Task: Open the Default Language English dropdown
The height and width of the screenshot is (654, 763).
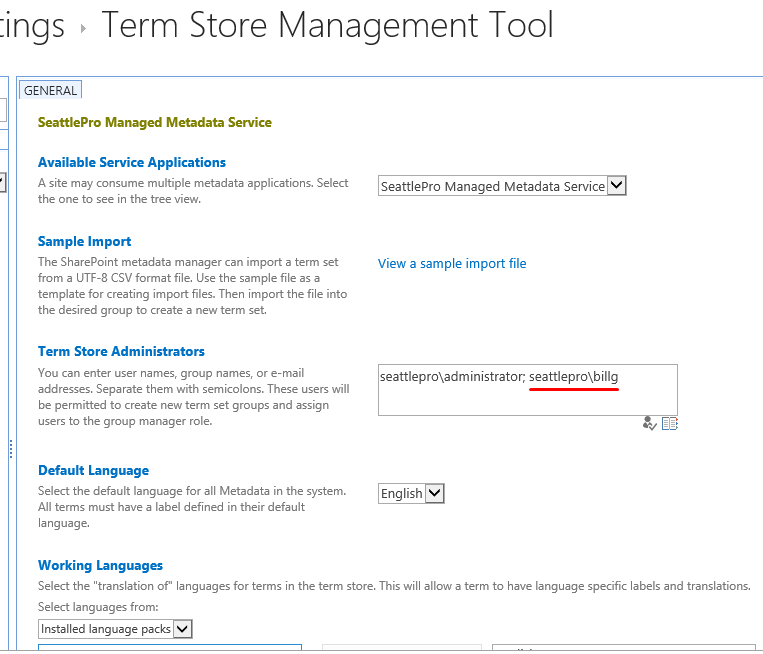Action: (x=411, y=493)
